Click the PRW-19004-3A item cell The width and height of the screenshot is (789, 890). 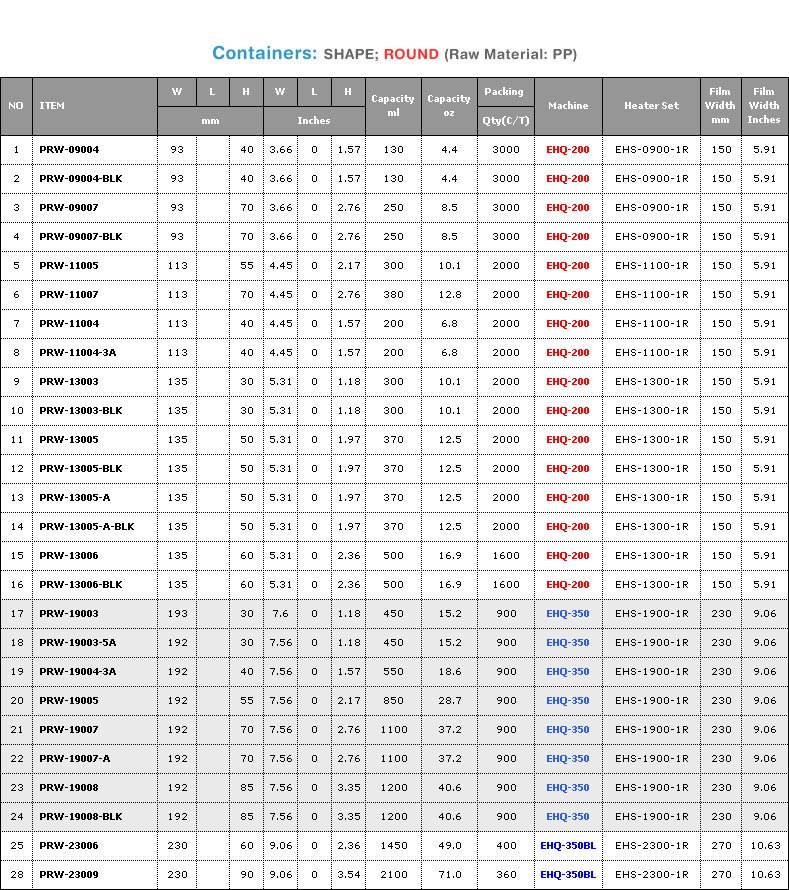click(77, 672)
